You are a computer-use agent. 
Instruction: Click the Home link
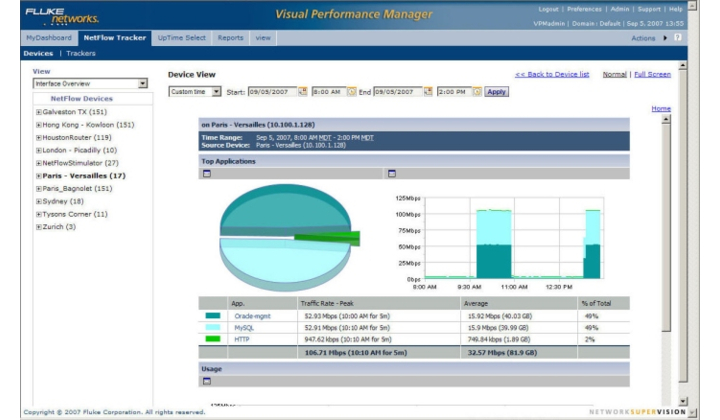click(x=661, y=108)
